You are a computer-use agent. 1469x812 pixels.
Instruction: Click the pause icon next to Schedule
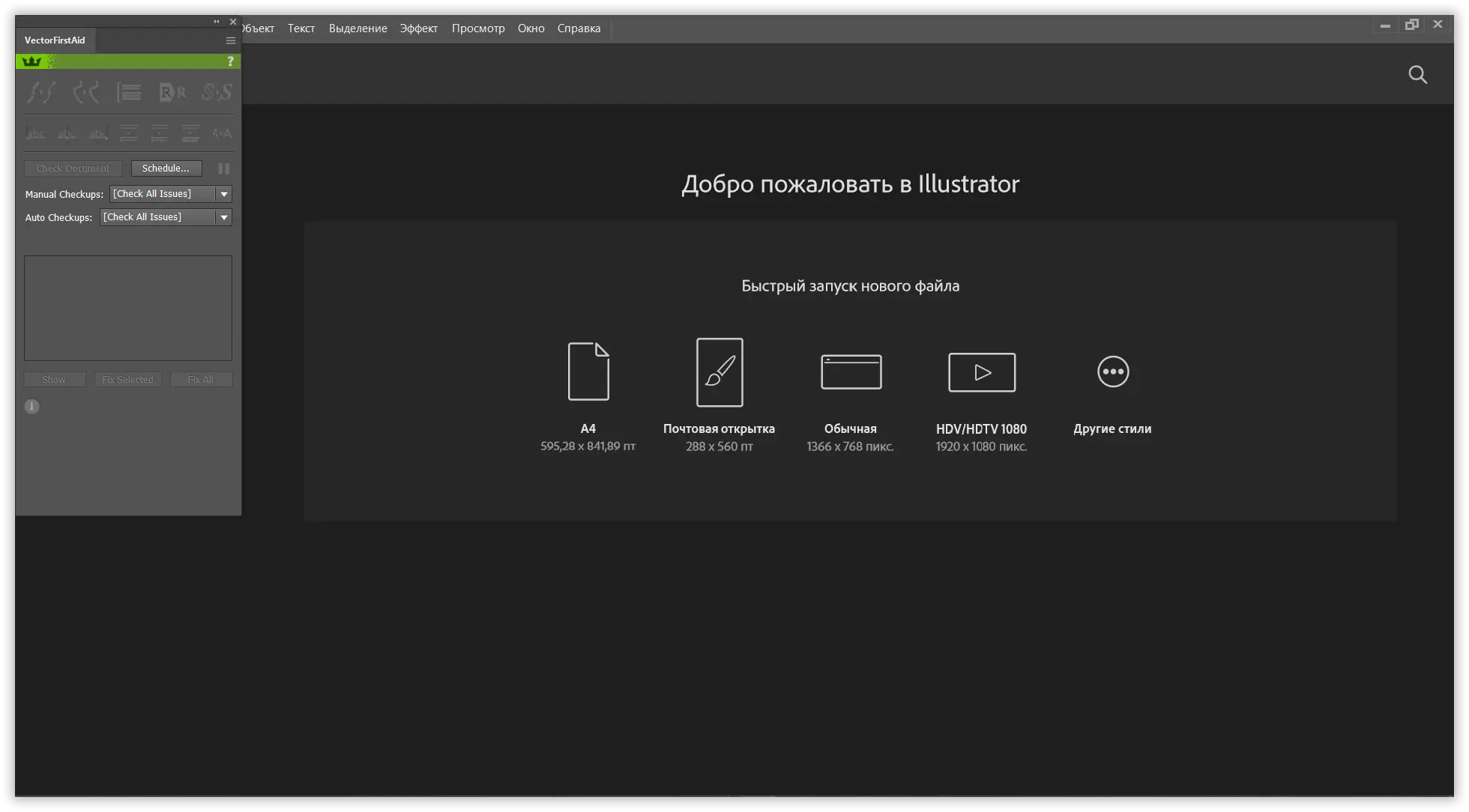[223, 169]
